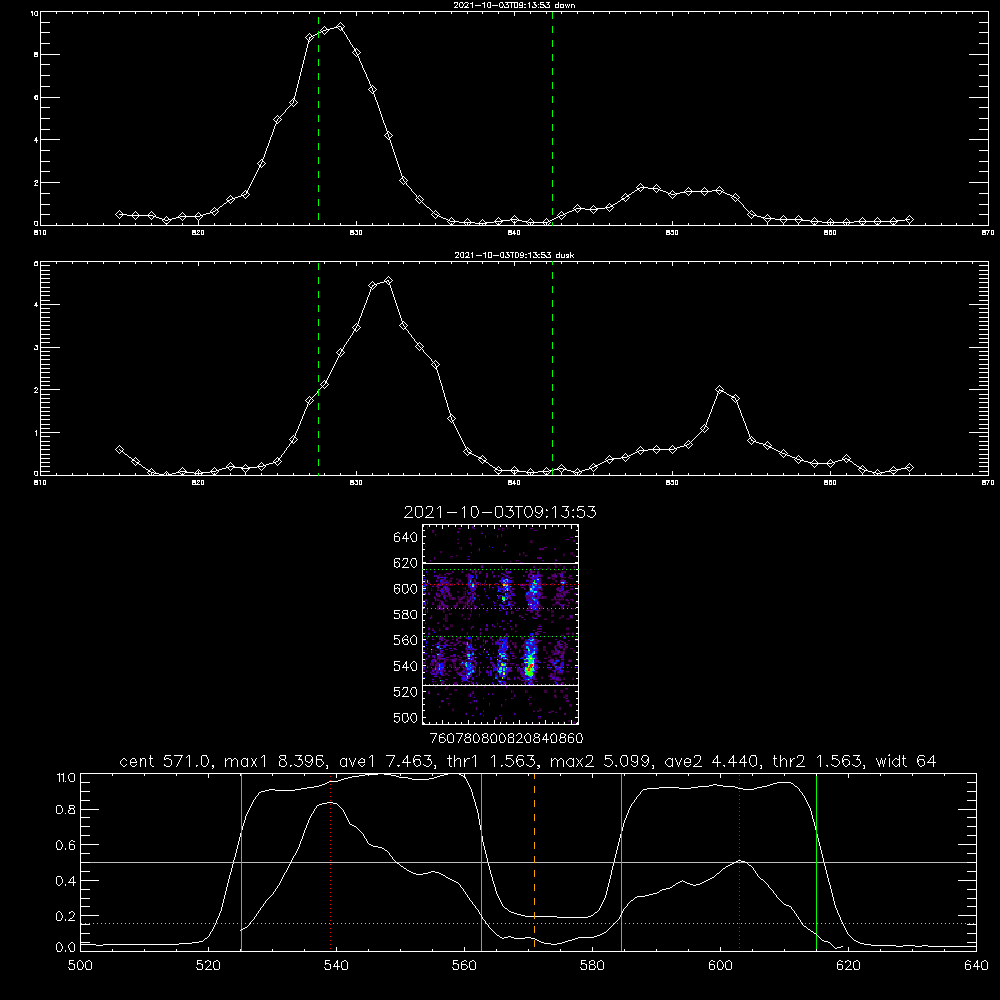Click y-axis label 520 beside the spectral image

pos(406,692)
